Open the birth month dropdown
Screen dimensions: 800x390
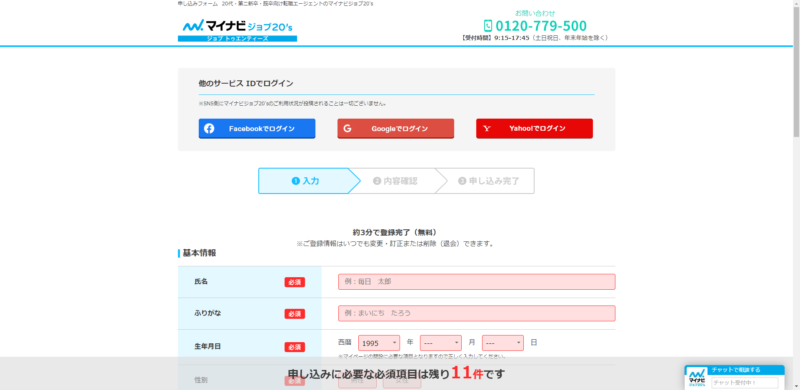click(441, 343)
